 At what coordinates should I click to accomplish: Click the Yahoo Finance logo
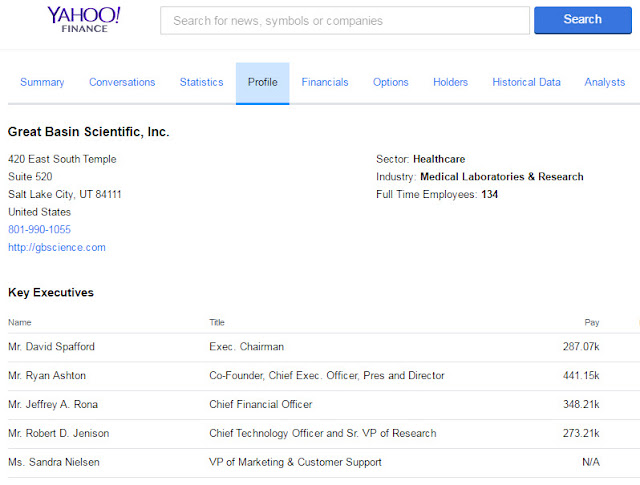[x=84, y=20]
